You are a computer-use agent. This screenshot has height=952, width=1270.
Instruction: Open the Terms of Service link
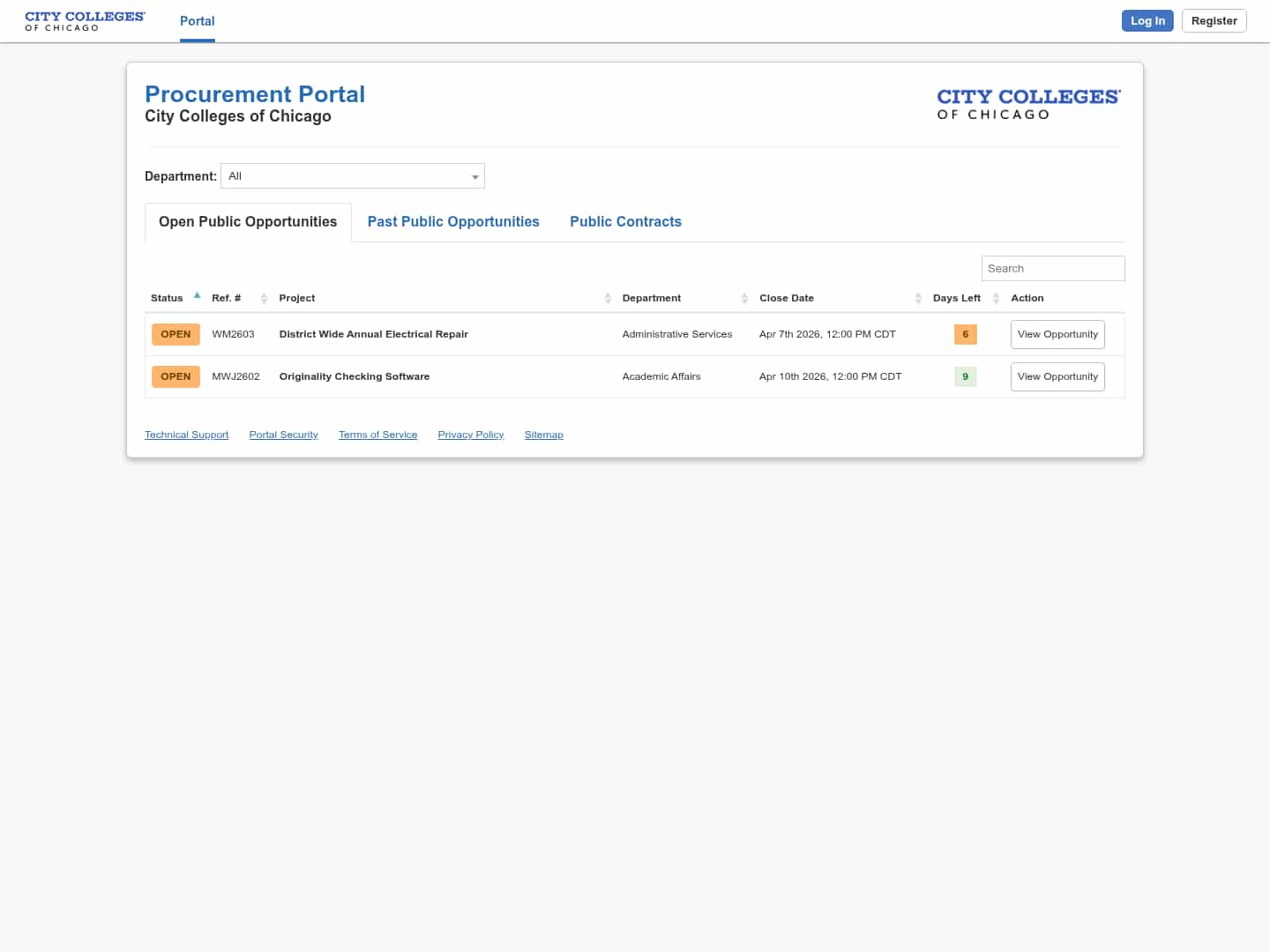377,434
